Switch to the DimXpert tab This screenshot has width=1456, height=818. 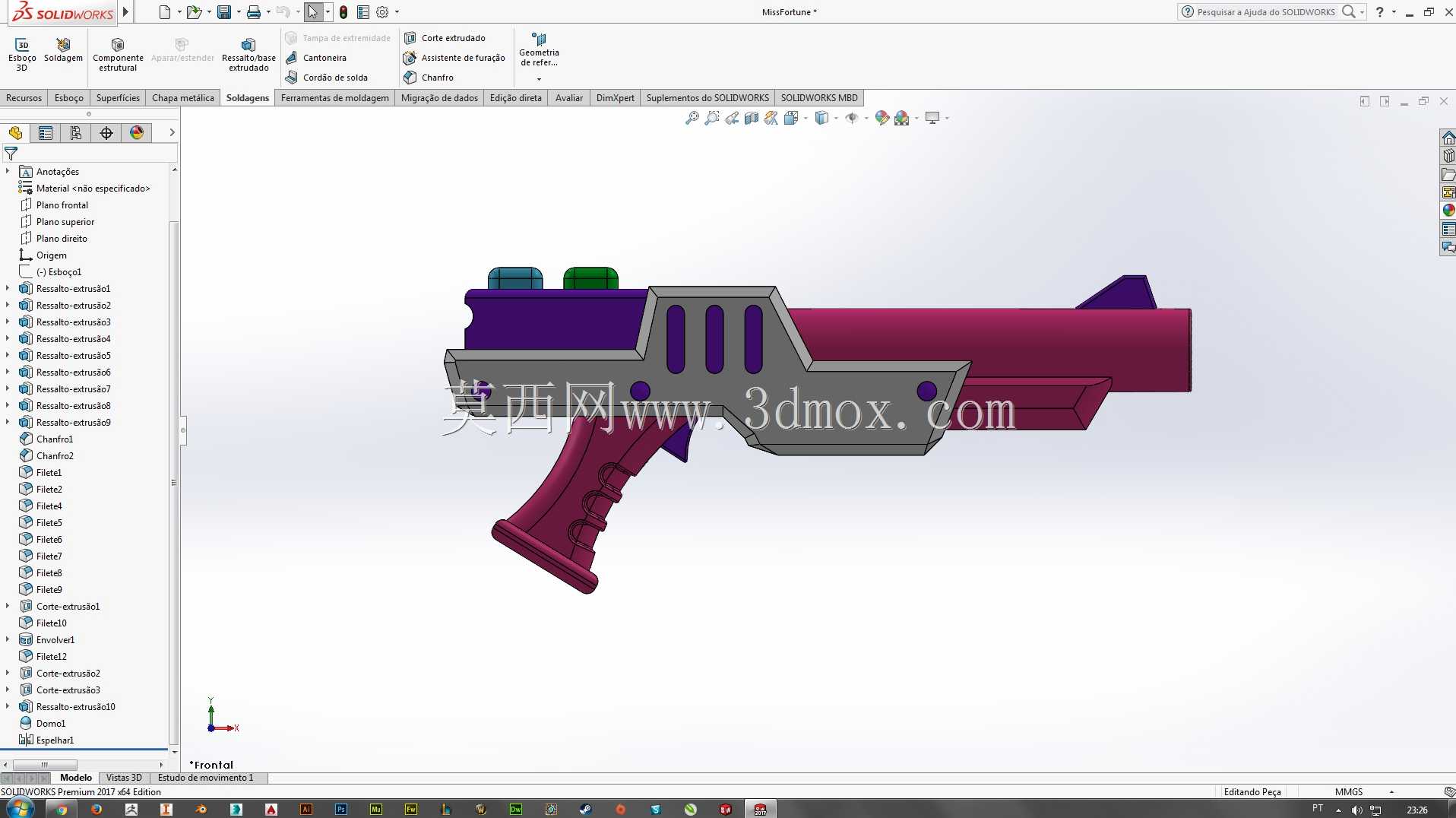pos(616,98)
